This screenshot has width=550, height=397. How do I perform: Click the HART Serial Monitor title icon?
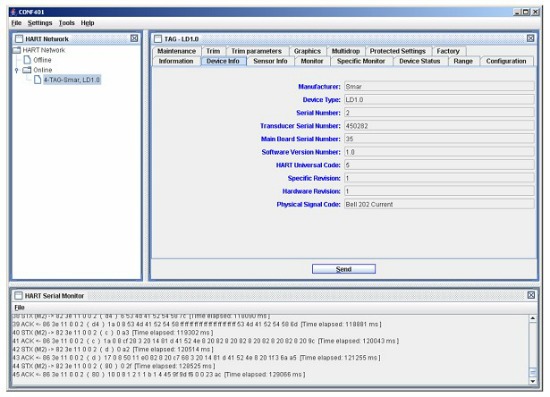coord(18,295)
